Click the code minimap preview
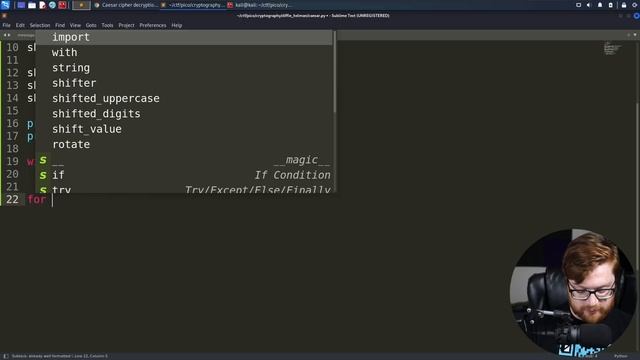Image resolution: width=640 pixels, height=360 pixels. pyautogui.click(x=612, y=48)
